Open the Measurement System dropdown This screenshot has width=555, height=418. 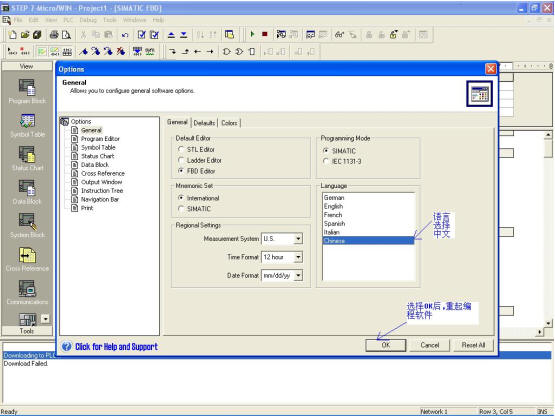[x=298, y=239]
